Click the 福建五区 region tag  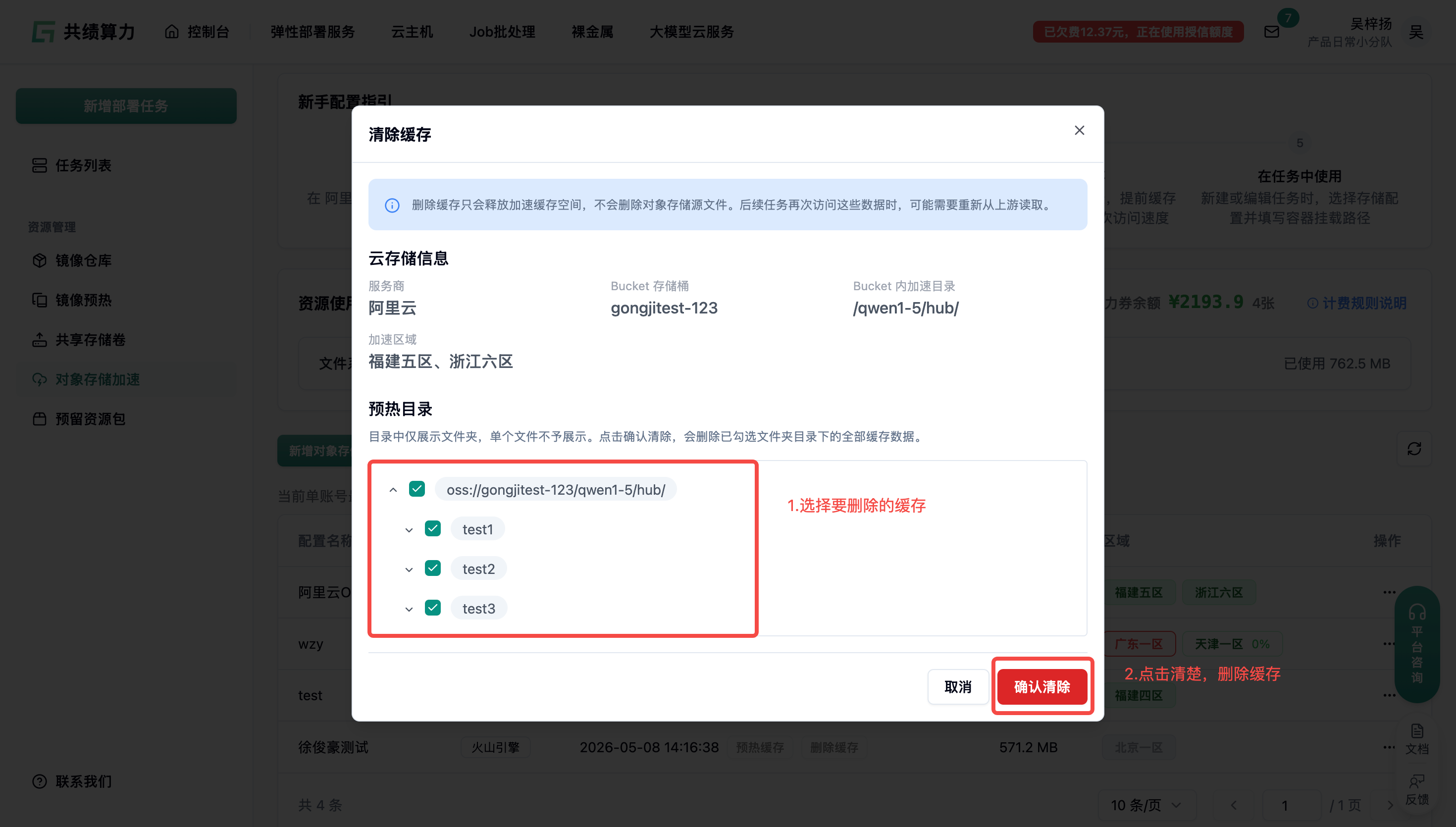tap(1139, 592)
